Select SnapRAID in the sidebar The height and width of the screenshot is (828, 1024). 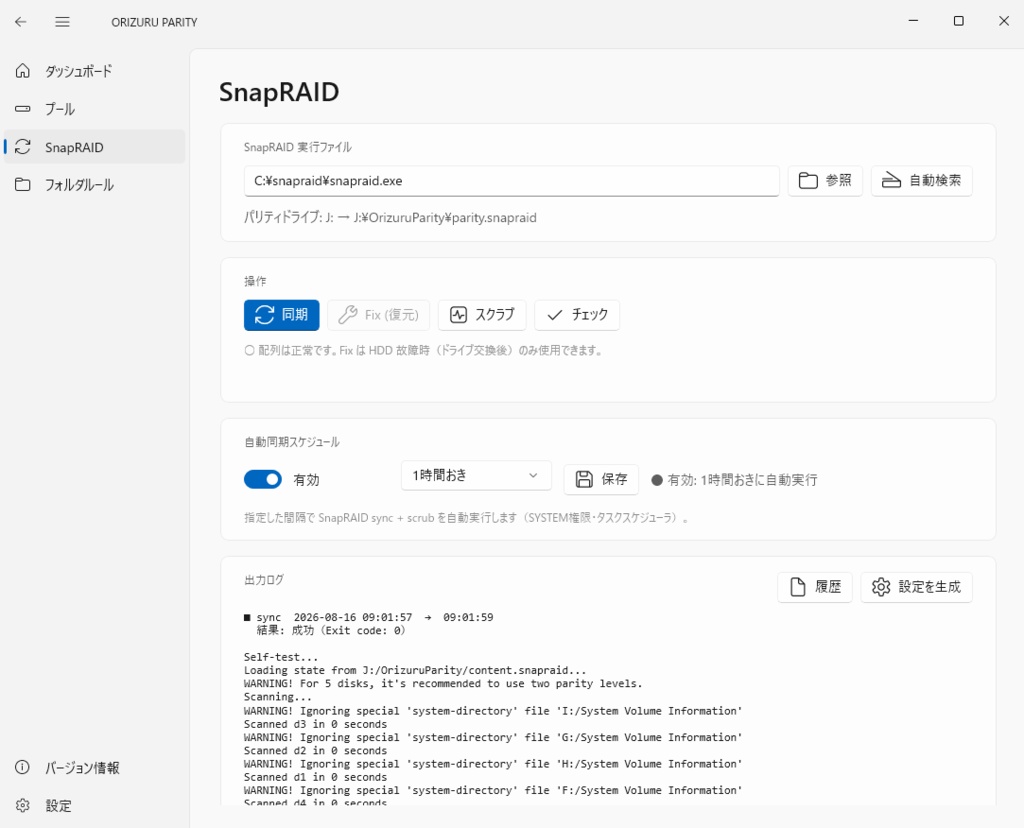click(x=95, y=147)
